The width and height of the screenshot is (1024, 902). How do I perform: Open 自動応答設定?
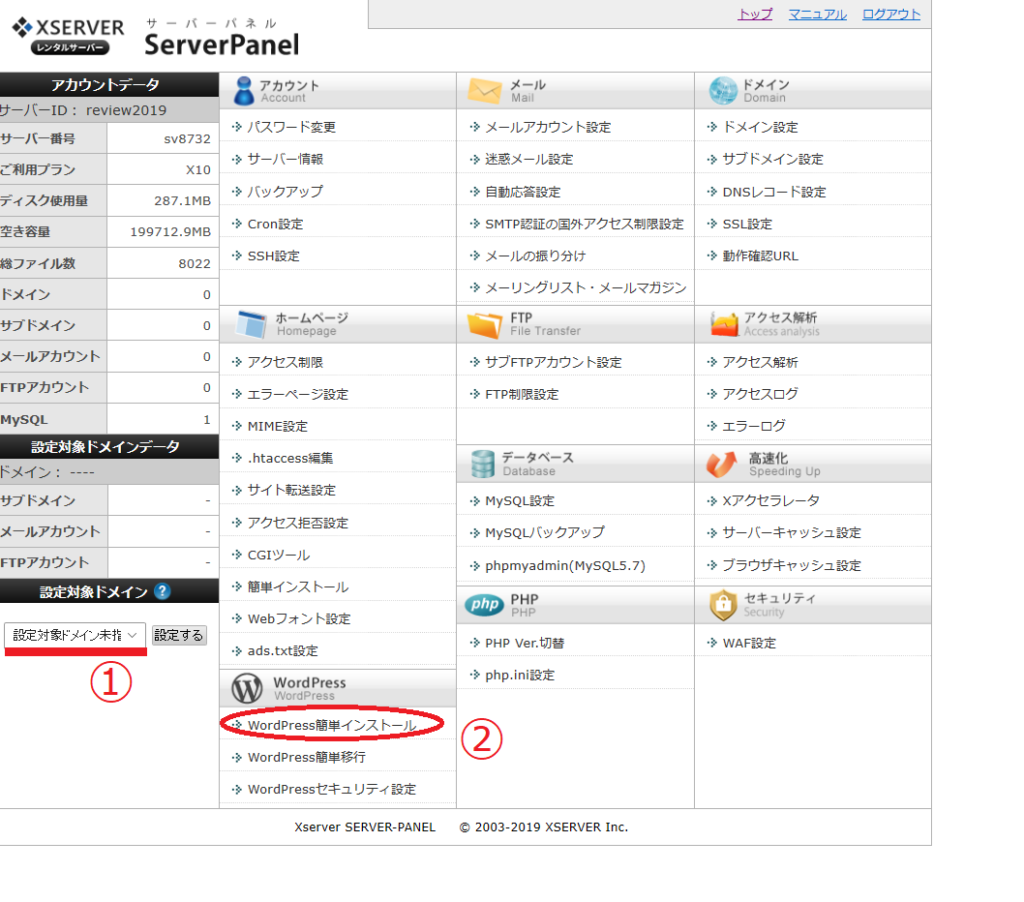pyautogui.click(x=523, y=192)
